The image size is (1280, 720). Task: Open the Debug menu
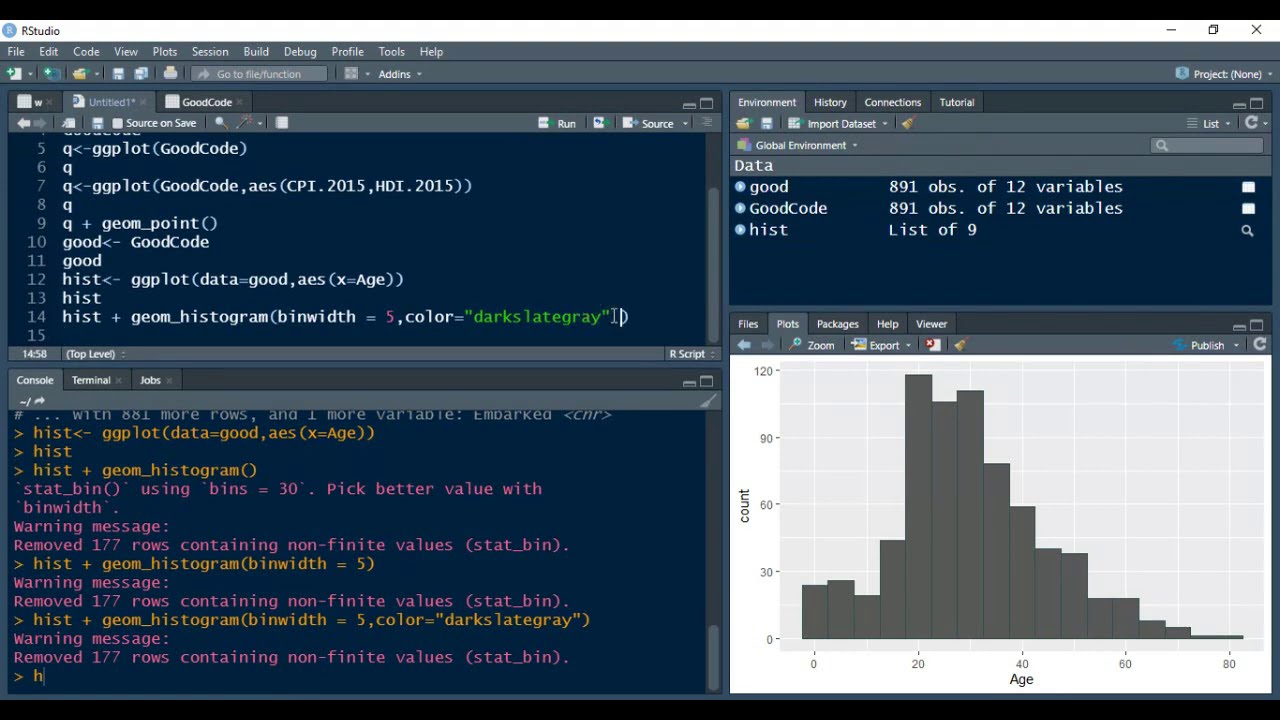click(300, 51)
